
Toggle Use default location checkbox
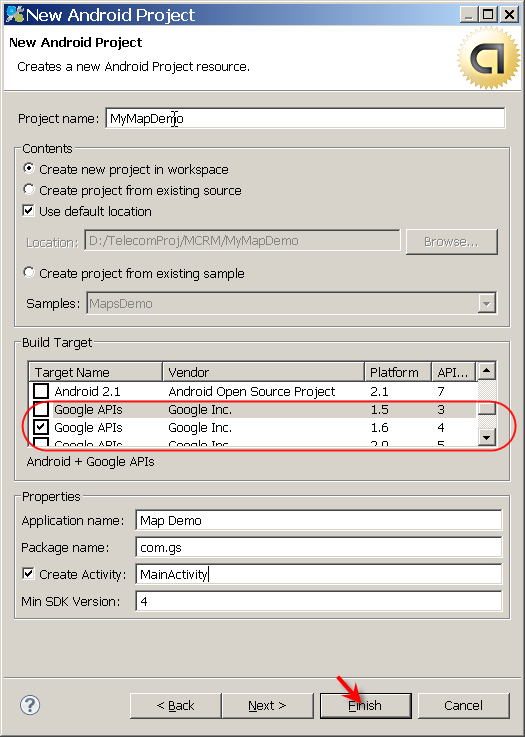pos(29,211)
